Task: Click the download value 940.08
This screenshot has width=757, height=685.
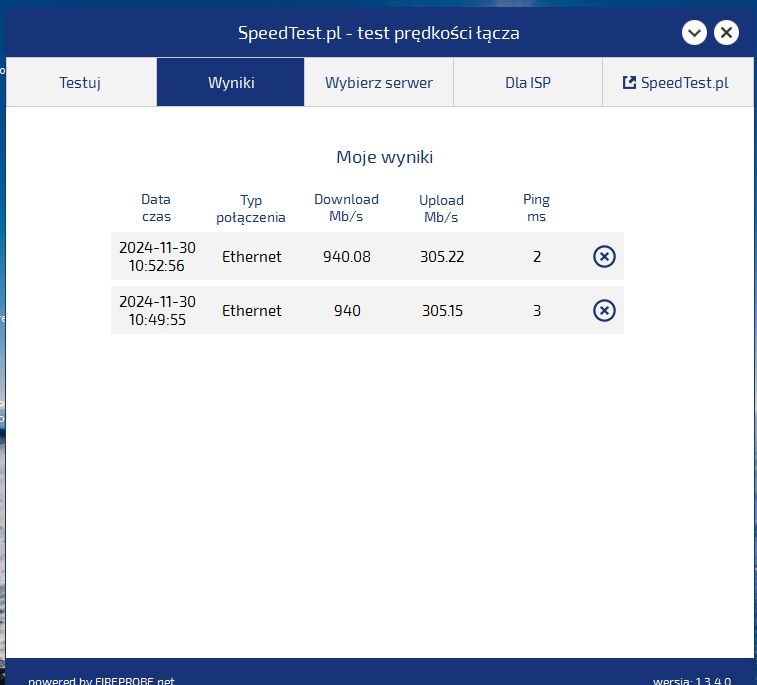Action: click(347, 256)
